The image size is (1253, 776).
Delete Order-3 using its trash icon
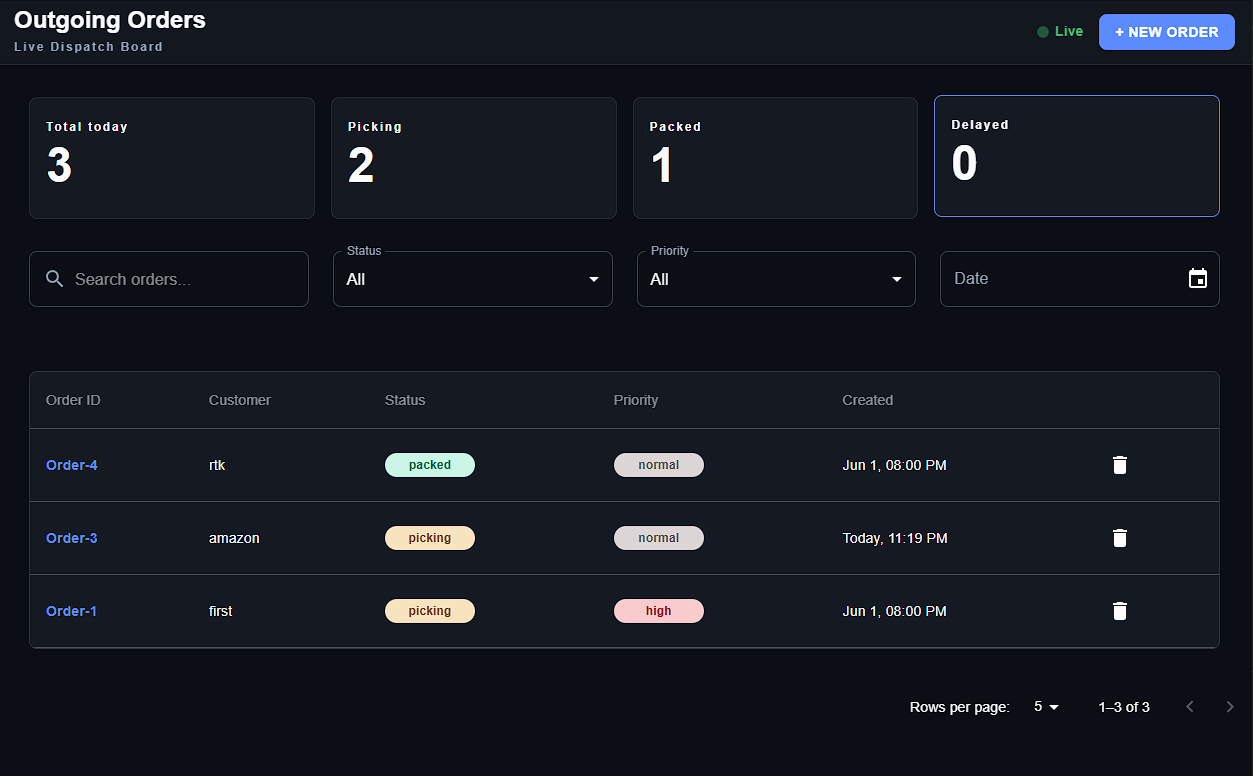pos(1120,538)
